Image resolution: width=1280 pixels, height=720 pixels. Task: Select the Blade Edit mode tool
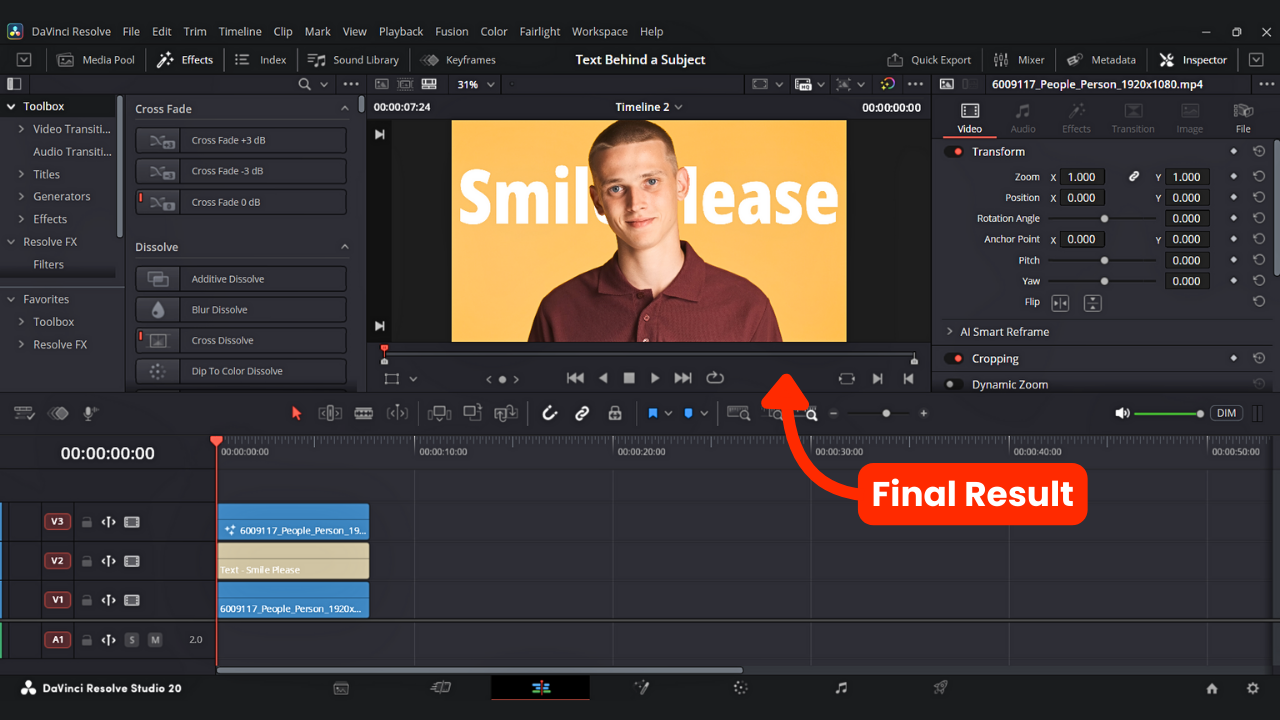click(x=363, y=413)
